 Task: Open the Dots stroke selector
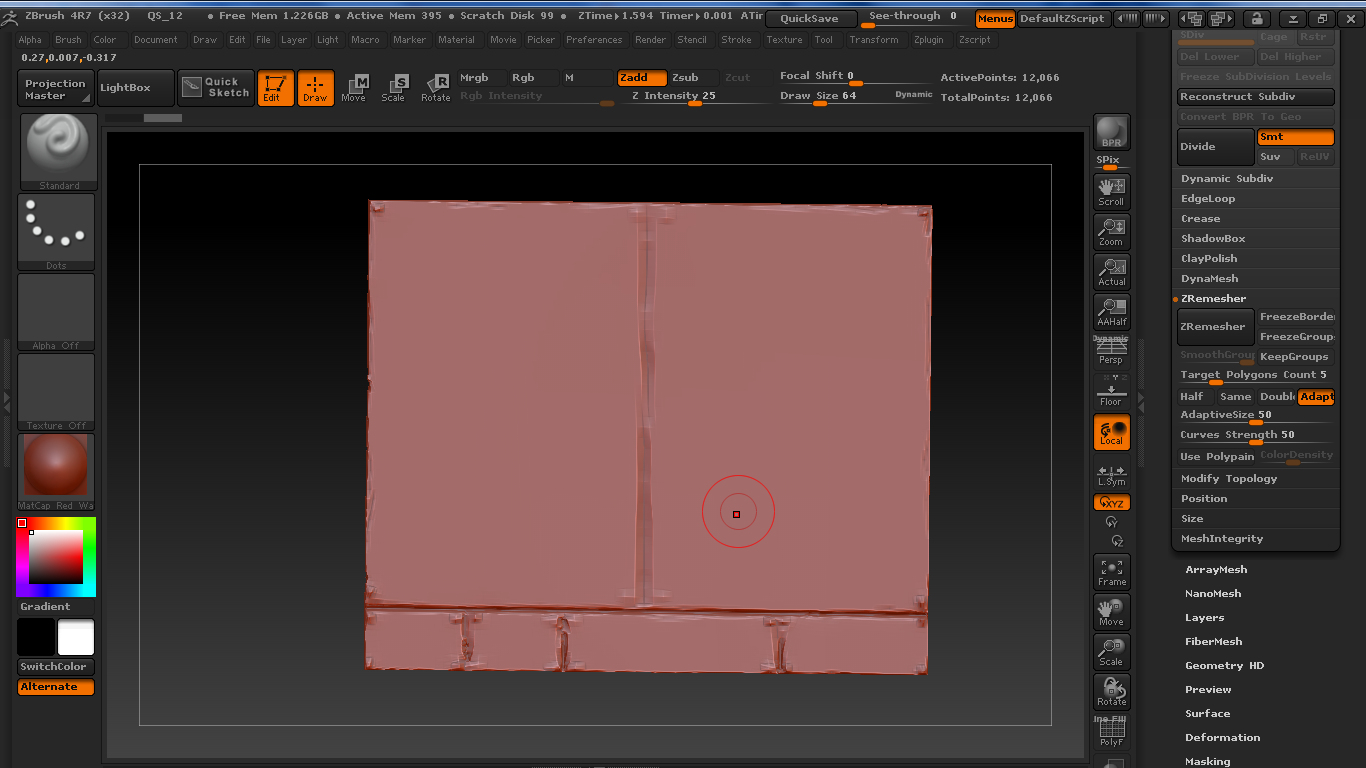(x=56, y=232)
